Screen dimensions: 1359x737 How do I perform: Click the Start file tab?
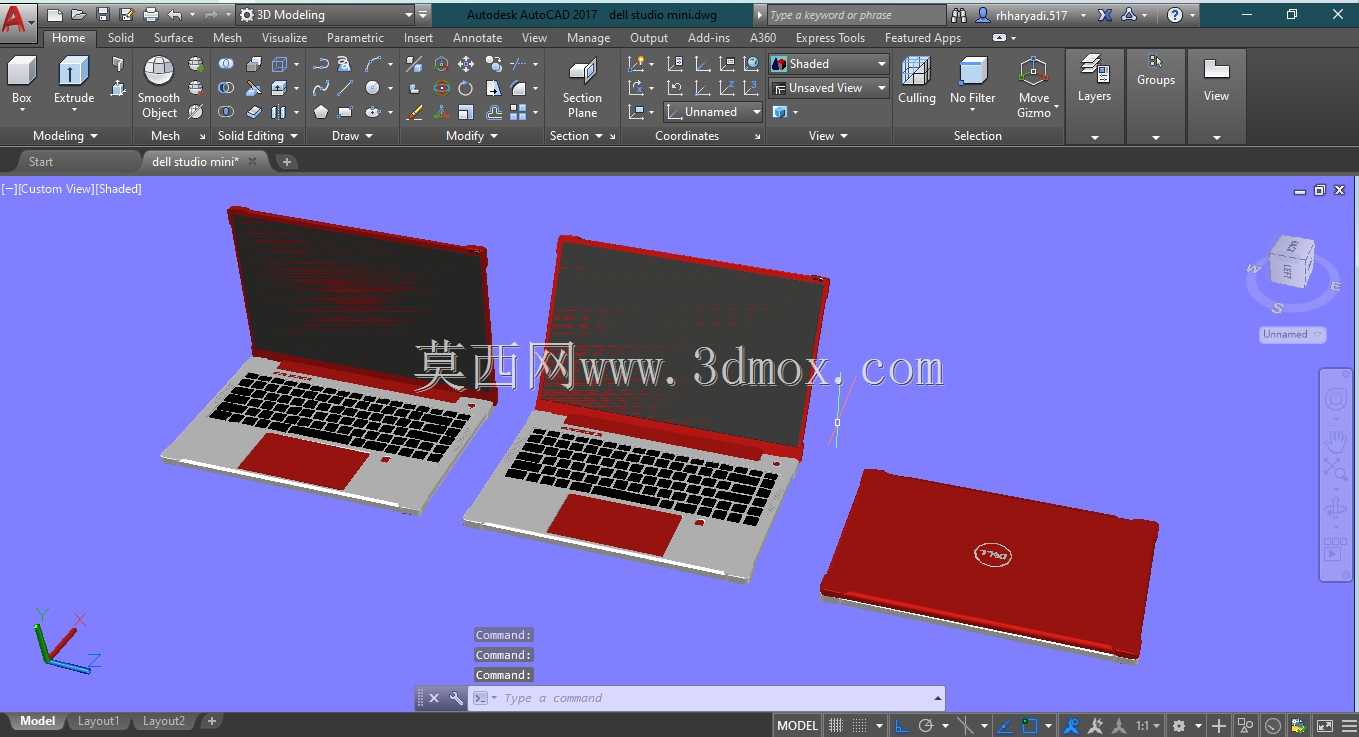[x=41, y=161]
